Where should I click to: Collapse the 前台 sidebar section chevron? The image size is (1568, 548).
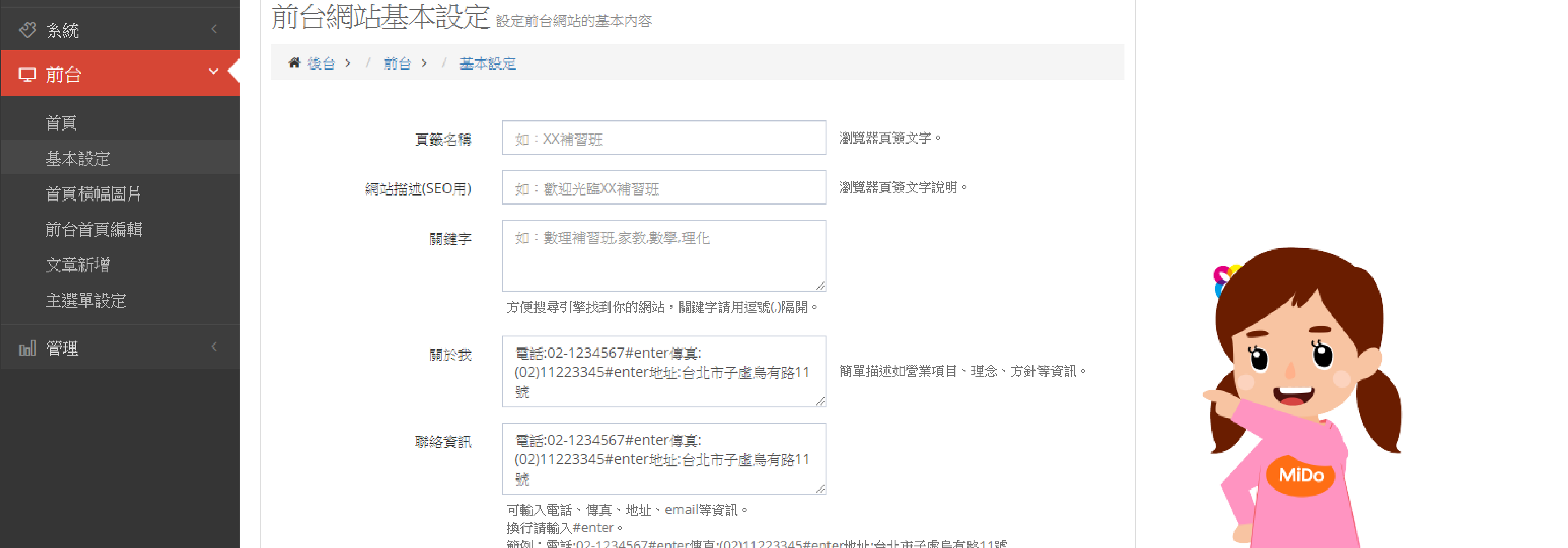point(214,72)
